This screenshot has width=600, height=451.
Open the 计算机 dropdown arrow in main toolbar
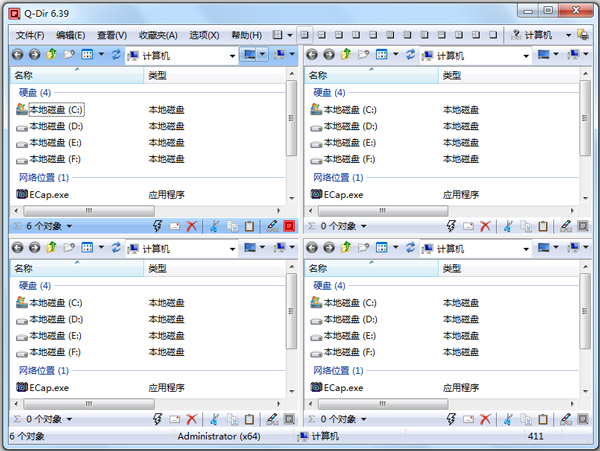pyautogui.click(x=569, y=35)
